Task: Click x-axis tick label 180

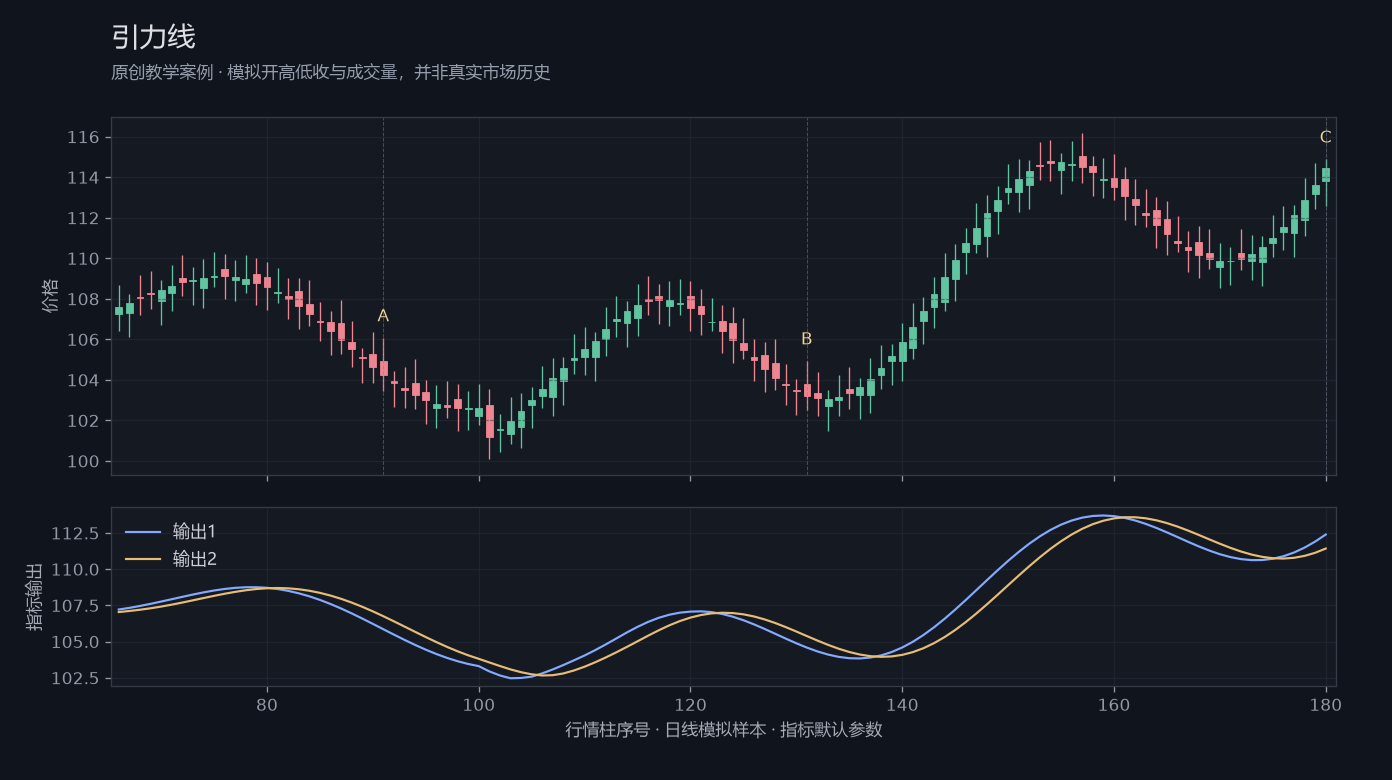Action: click(x=1326, y=704)
